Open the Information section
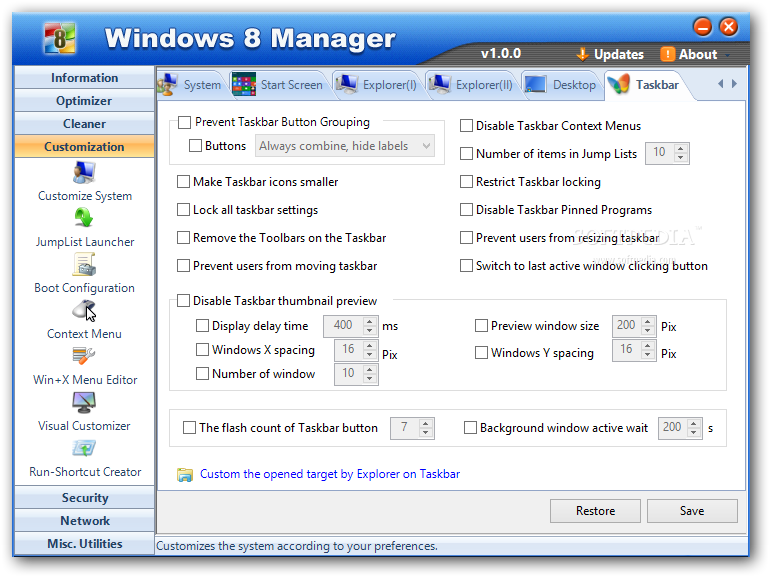Viewport: 770px width, 577px height. (x=84, y=78)
